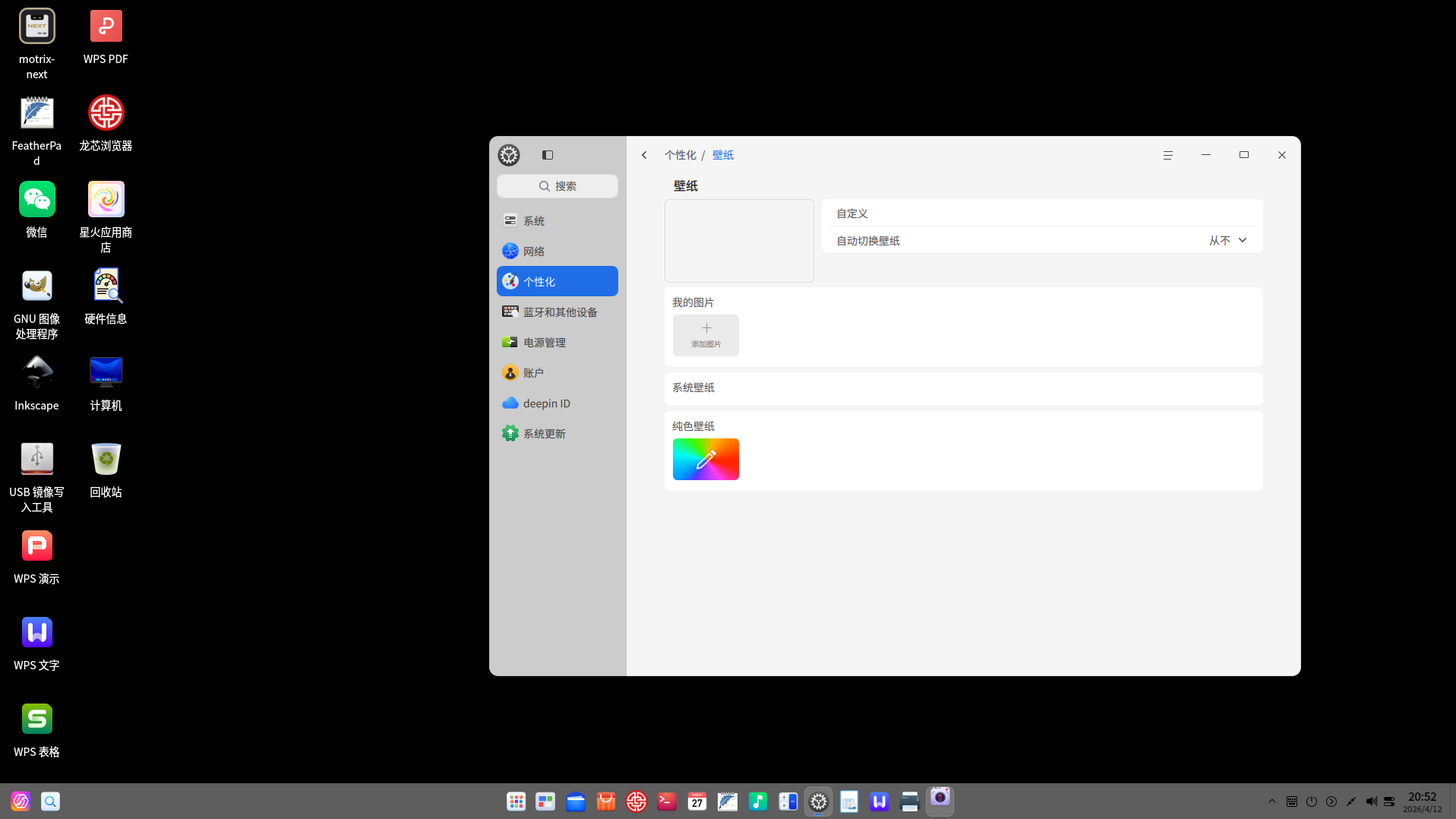Click the 添加图片 button
Viewport: 1456px width, 819px height.
(706, 335)
